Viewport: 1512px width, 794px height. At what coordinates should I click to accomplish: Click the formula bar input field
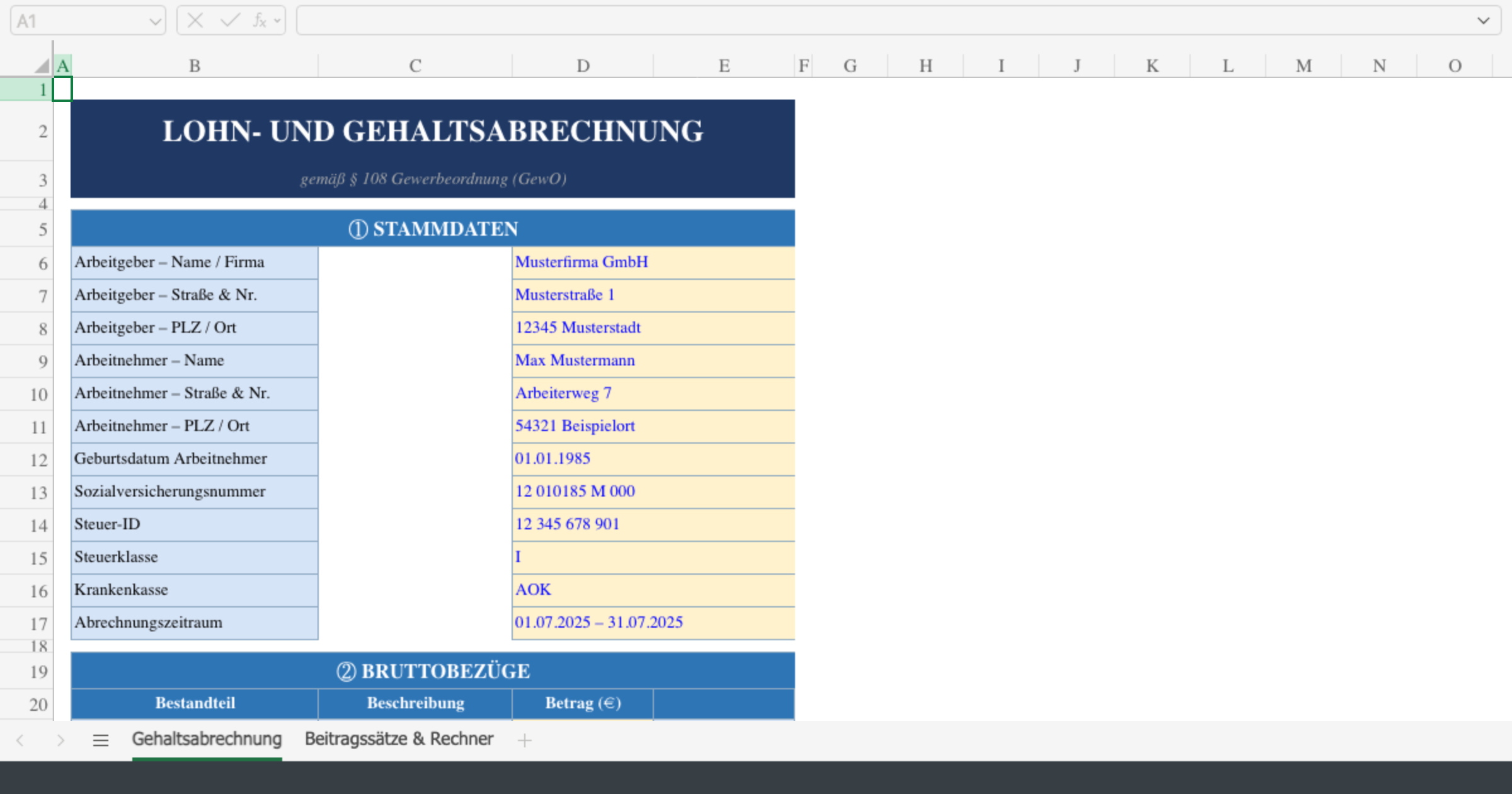pyautogui.click(x=882, y=21)
